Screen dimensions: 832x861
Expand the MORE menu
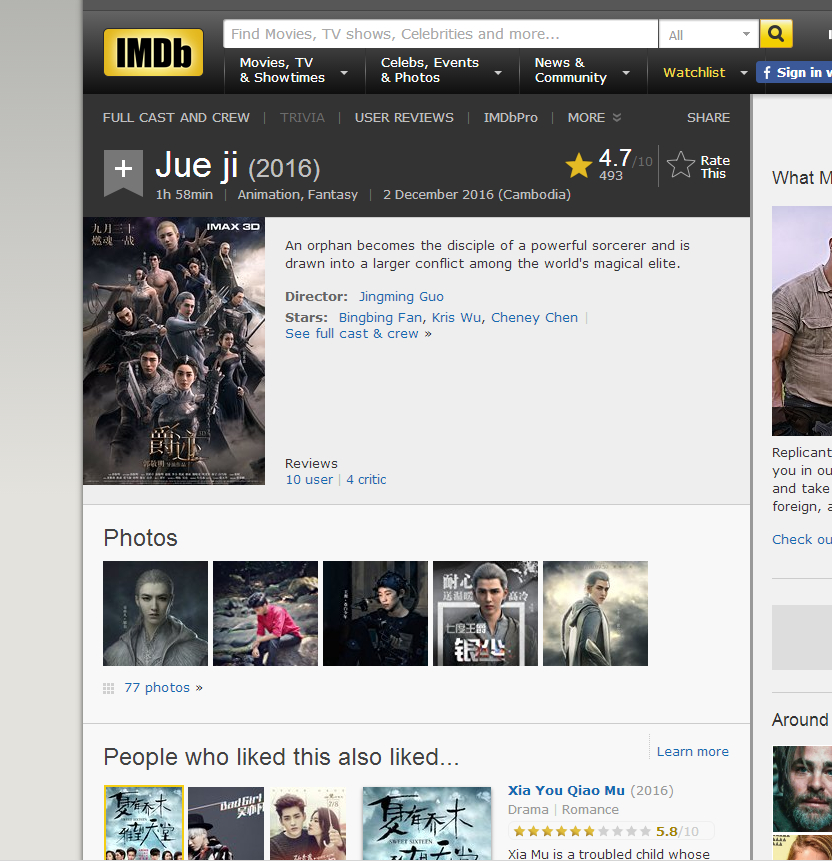click(x=594, y=118)
